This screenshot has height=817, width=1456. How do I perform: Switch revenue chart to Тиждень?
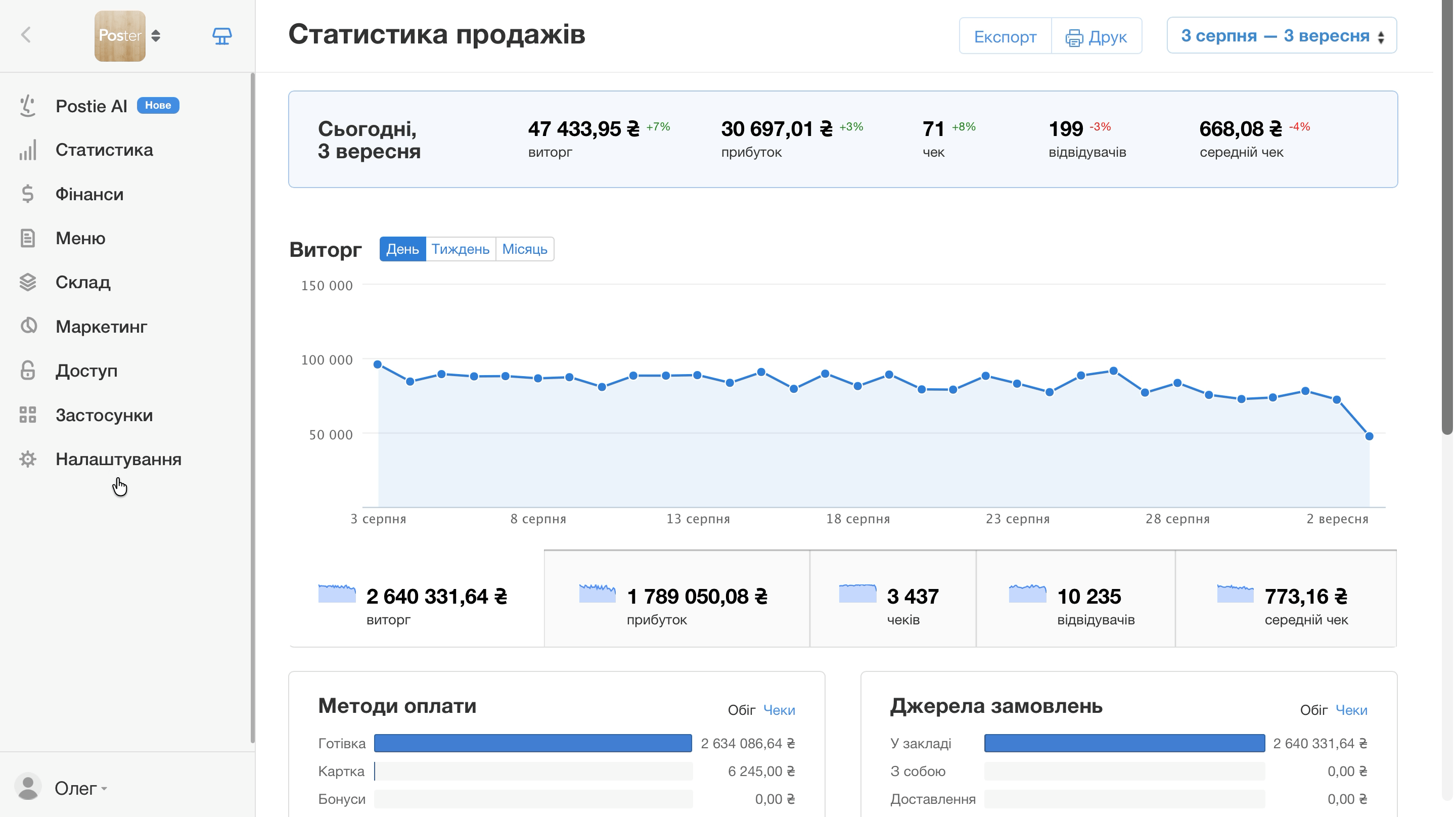[x=460, y=249]
